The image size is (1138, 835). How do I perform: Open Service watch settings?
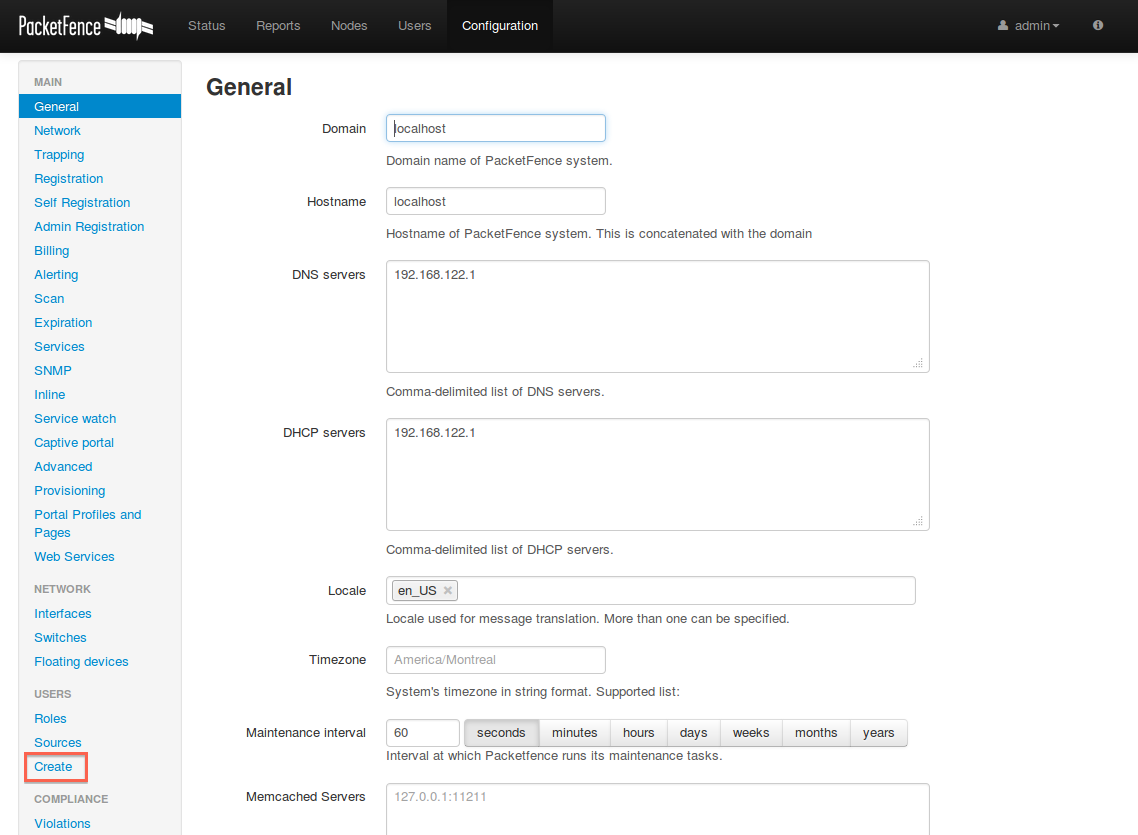(75, 418)
